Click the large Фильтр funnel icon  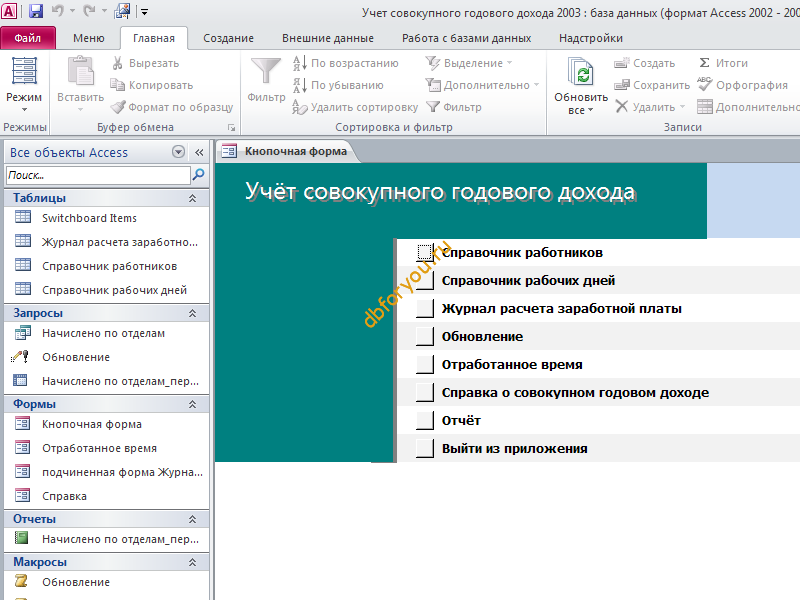266,71
